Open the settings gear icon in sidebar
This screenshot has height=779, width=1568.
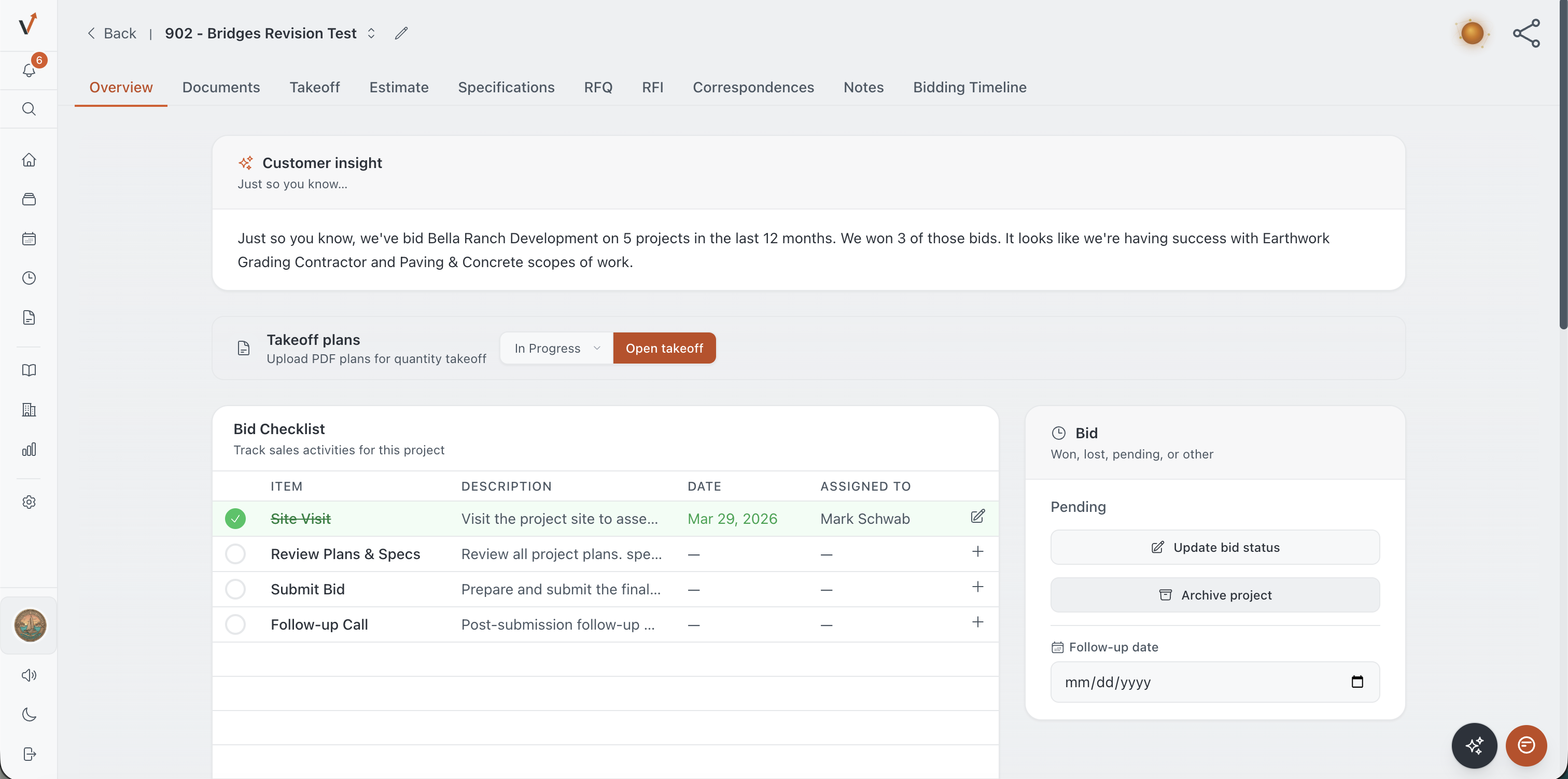point(29,502)
